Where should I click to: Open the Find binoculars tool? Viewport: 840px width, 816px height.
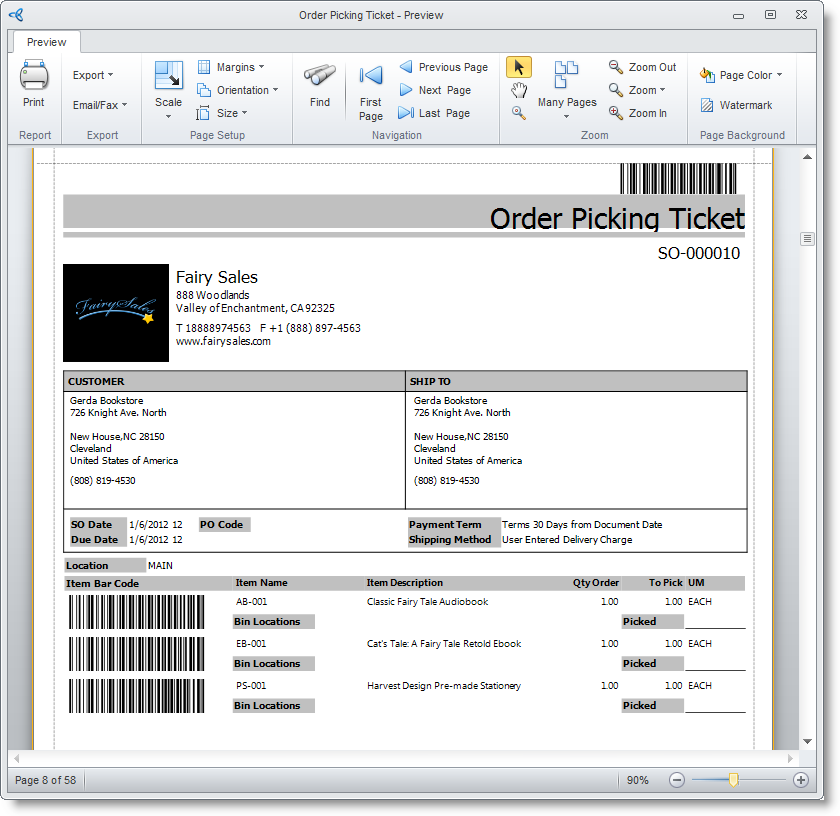[x=320, y=76]
